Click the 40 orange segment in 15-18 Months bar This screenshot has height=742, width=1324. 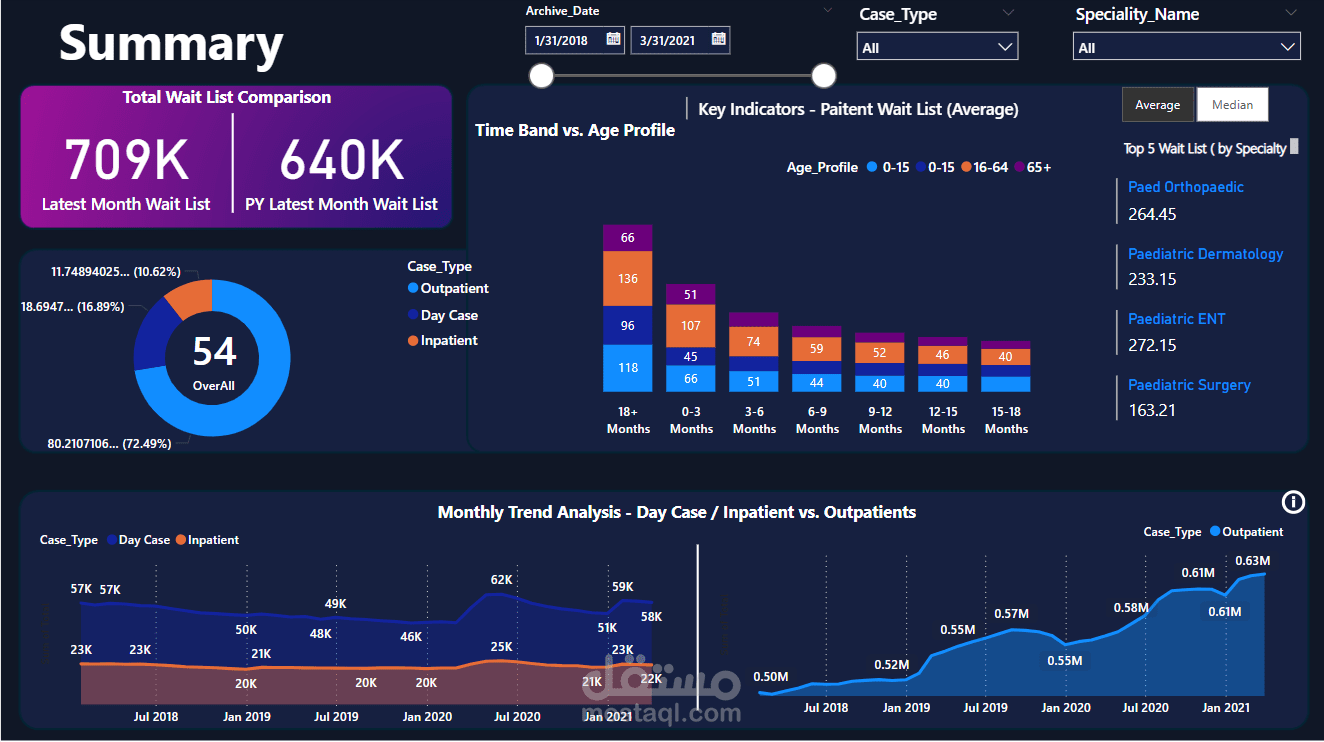(1006, 357)
